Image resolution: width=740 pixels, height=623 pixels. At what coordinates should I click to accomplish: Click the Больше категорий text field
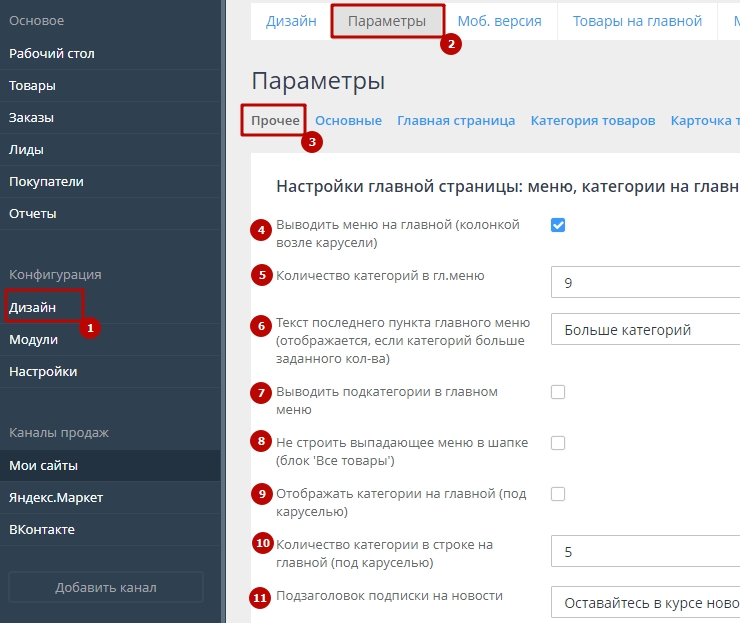pos(645,330)
